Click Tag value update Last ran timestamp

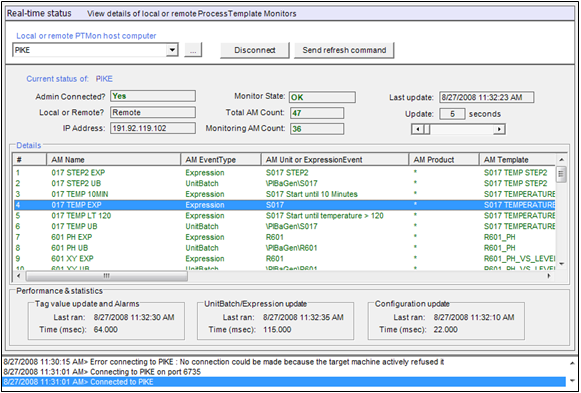[134, 317]
